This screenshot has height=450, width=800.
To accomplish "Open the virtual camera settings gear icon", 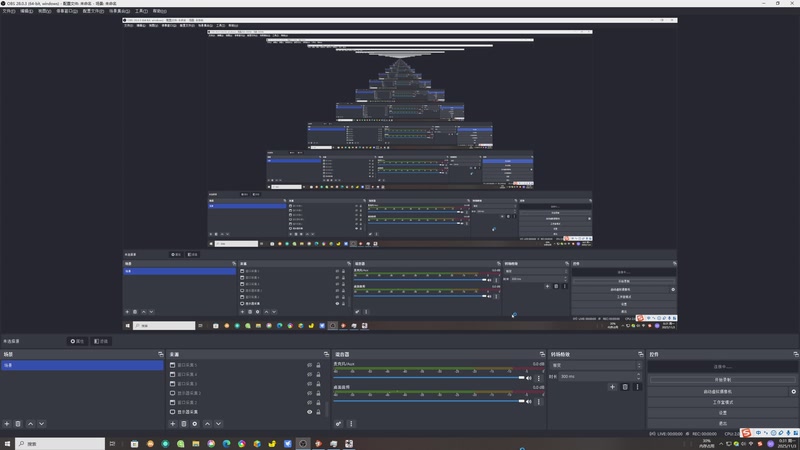I will pos(793,391).
